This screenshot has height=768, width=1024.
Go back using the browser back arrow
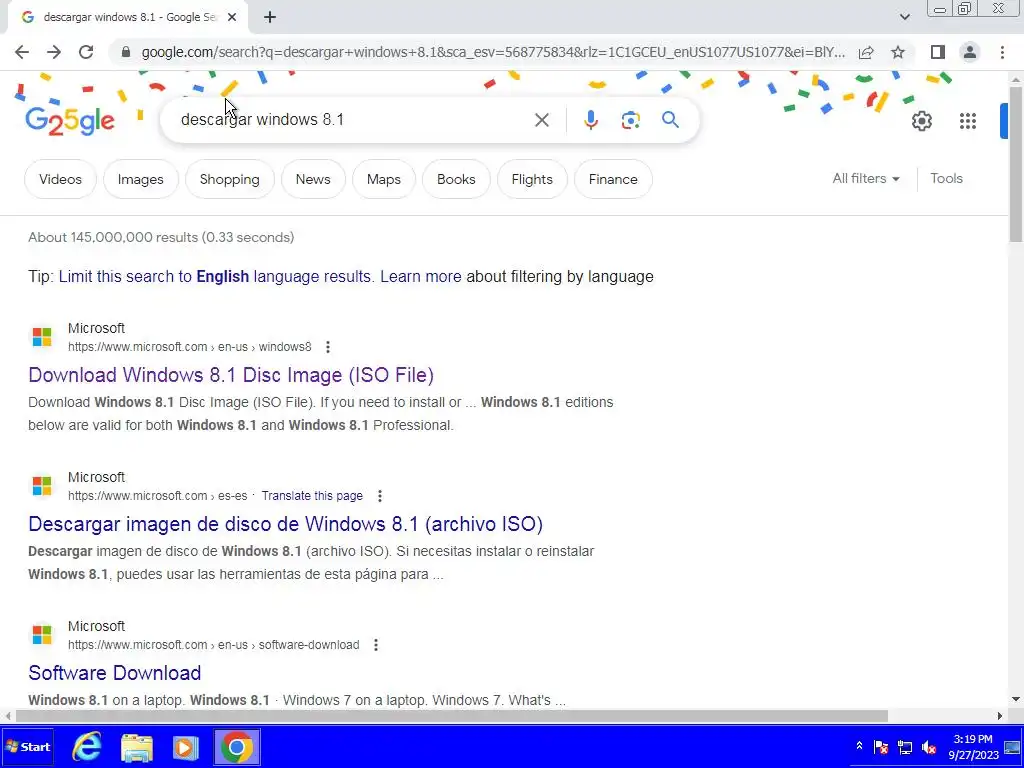[x=22, y=52]
